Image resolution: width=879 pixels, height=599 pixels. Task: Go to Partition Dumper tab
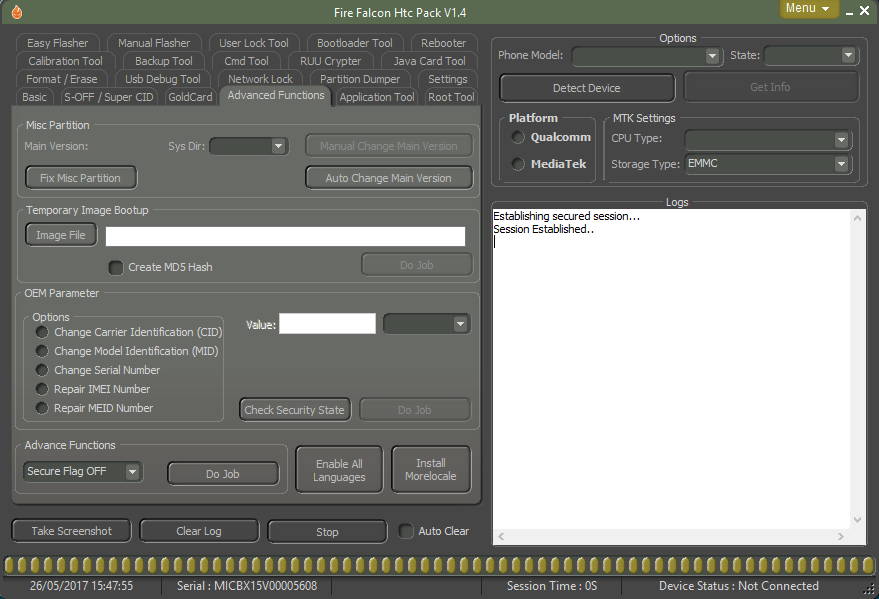click(360, 79)
